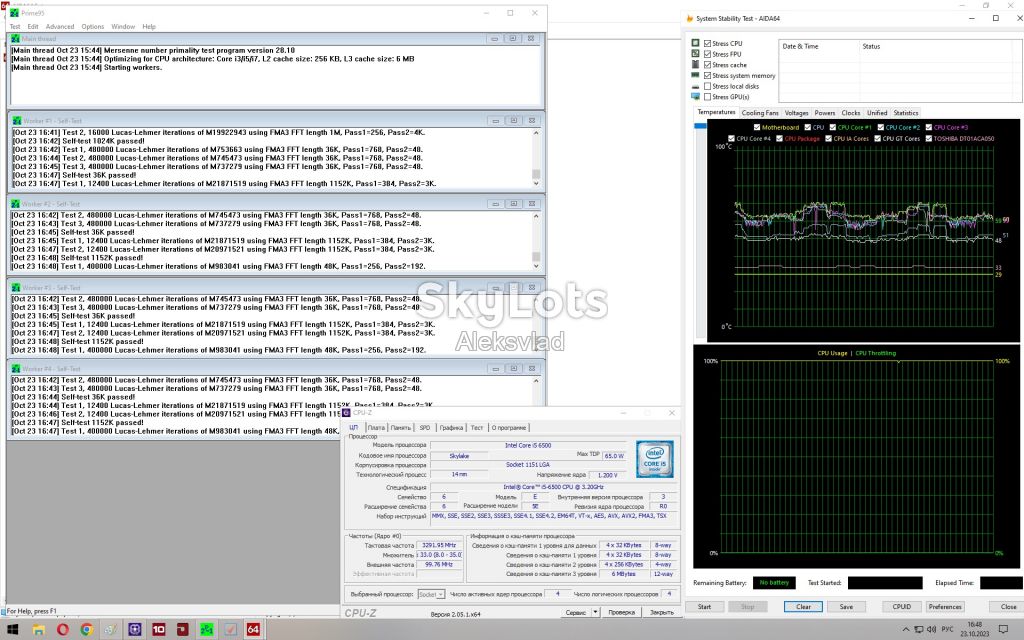Show hidden system tray icons
Image resolution: width=1024 pixels, height=640 pixels.
(906, 630)
